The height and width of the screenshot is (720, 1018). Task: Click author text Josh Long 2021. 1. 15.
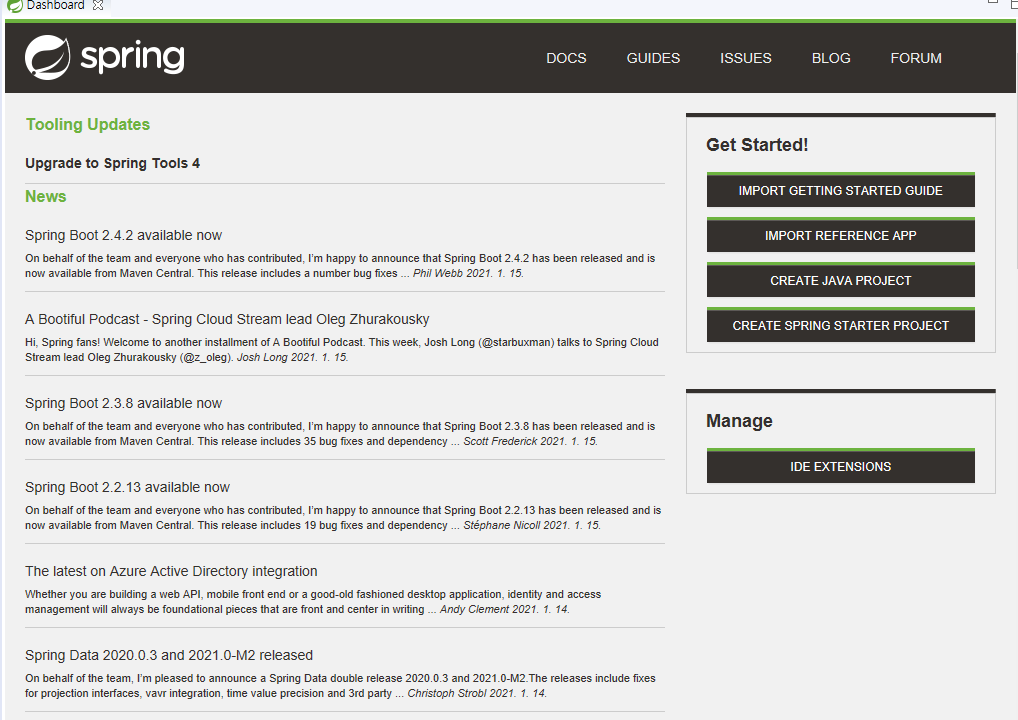292,357
